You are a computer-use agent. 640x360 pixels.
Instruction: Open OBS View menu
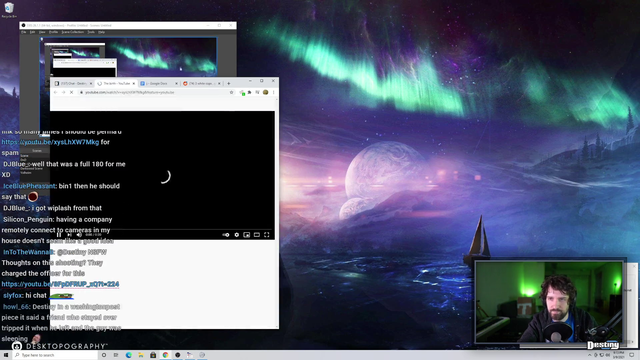42,32
